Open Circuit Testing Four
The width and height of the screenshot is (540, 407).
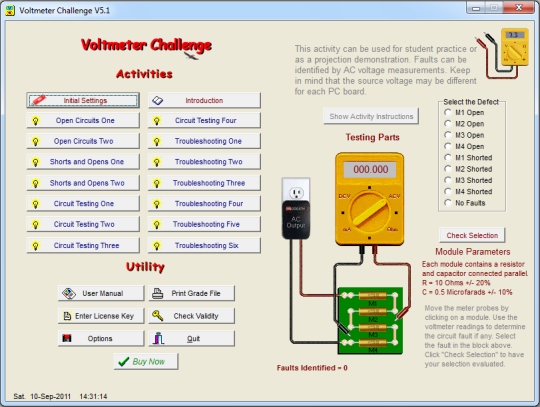[x=204, y=121]
